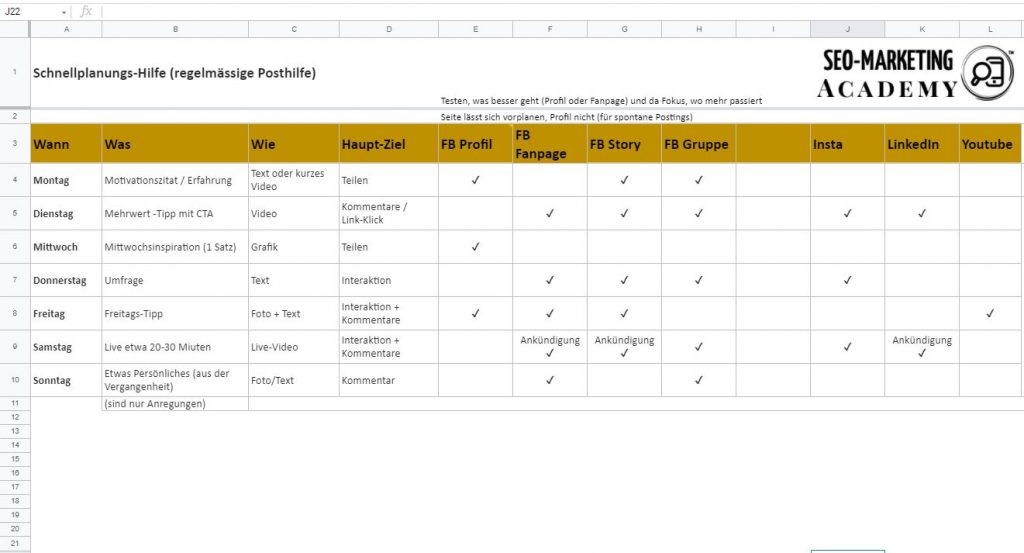The width and height of the screenshot is (1024, 553).
Task: Select column L header
Action: click(990, 29)
